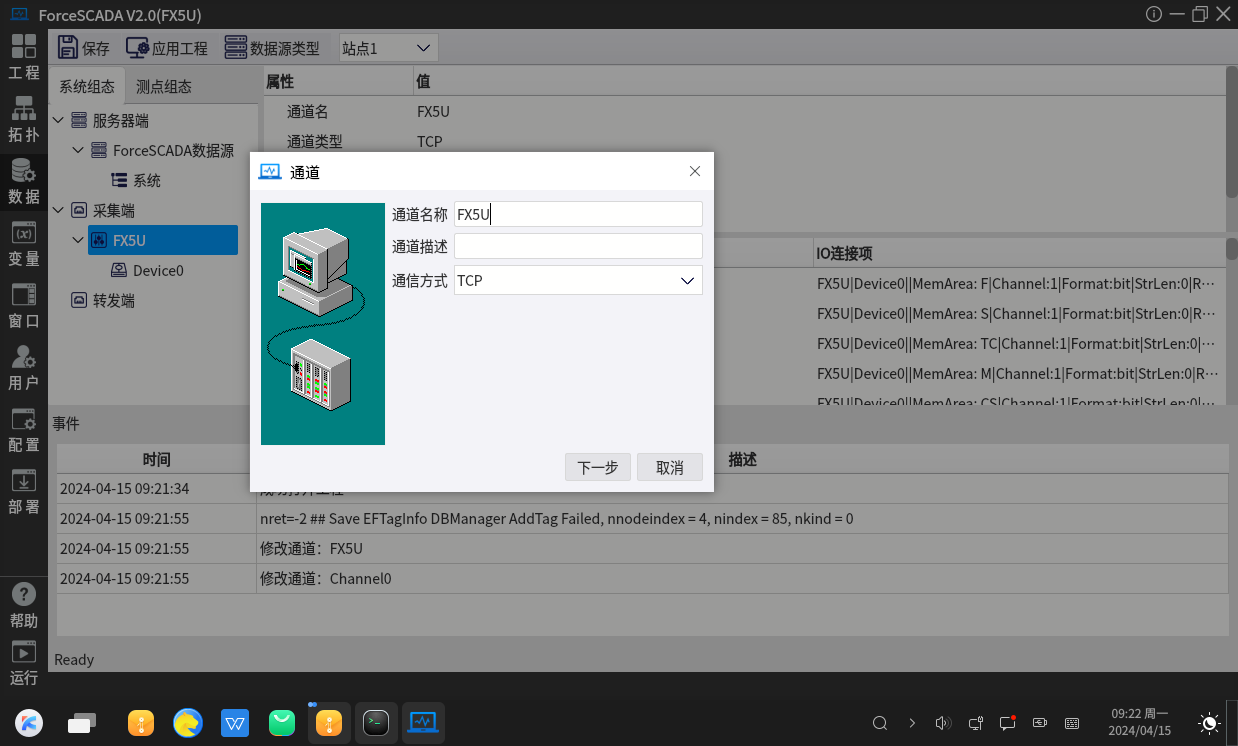The image size is (1238, 746).
Task: Open the 用户 user management icon
Action: pos(23,367)
